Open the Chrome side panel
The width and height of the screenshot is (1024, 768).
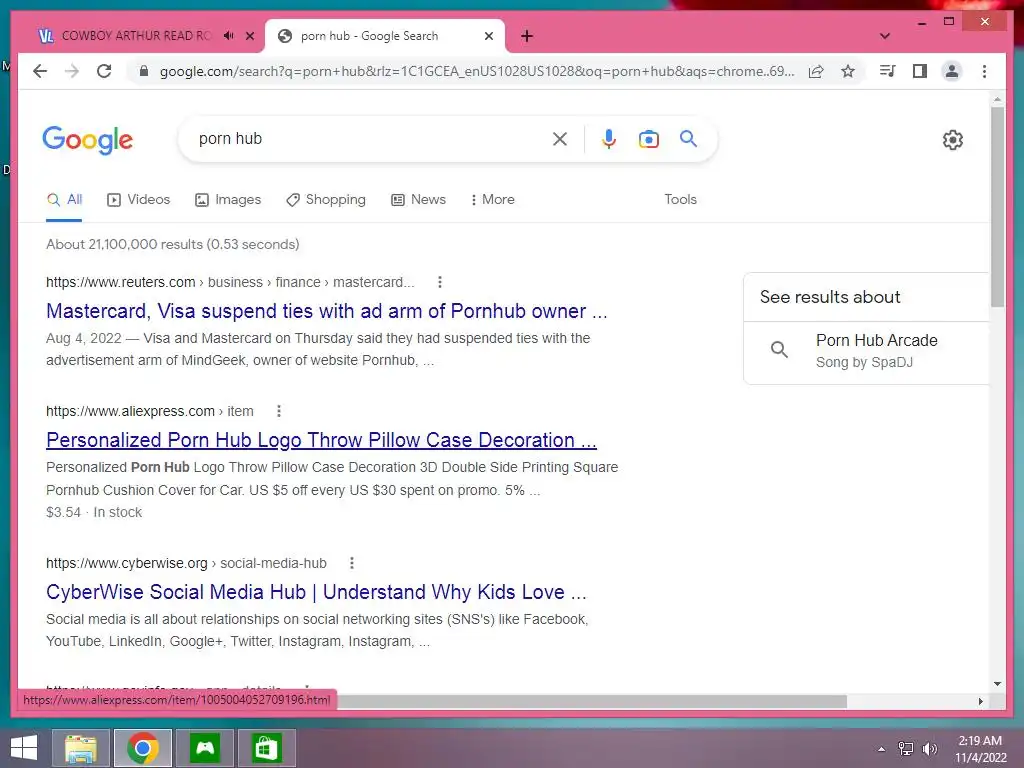point(920,71)
